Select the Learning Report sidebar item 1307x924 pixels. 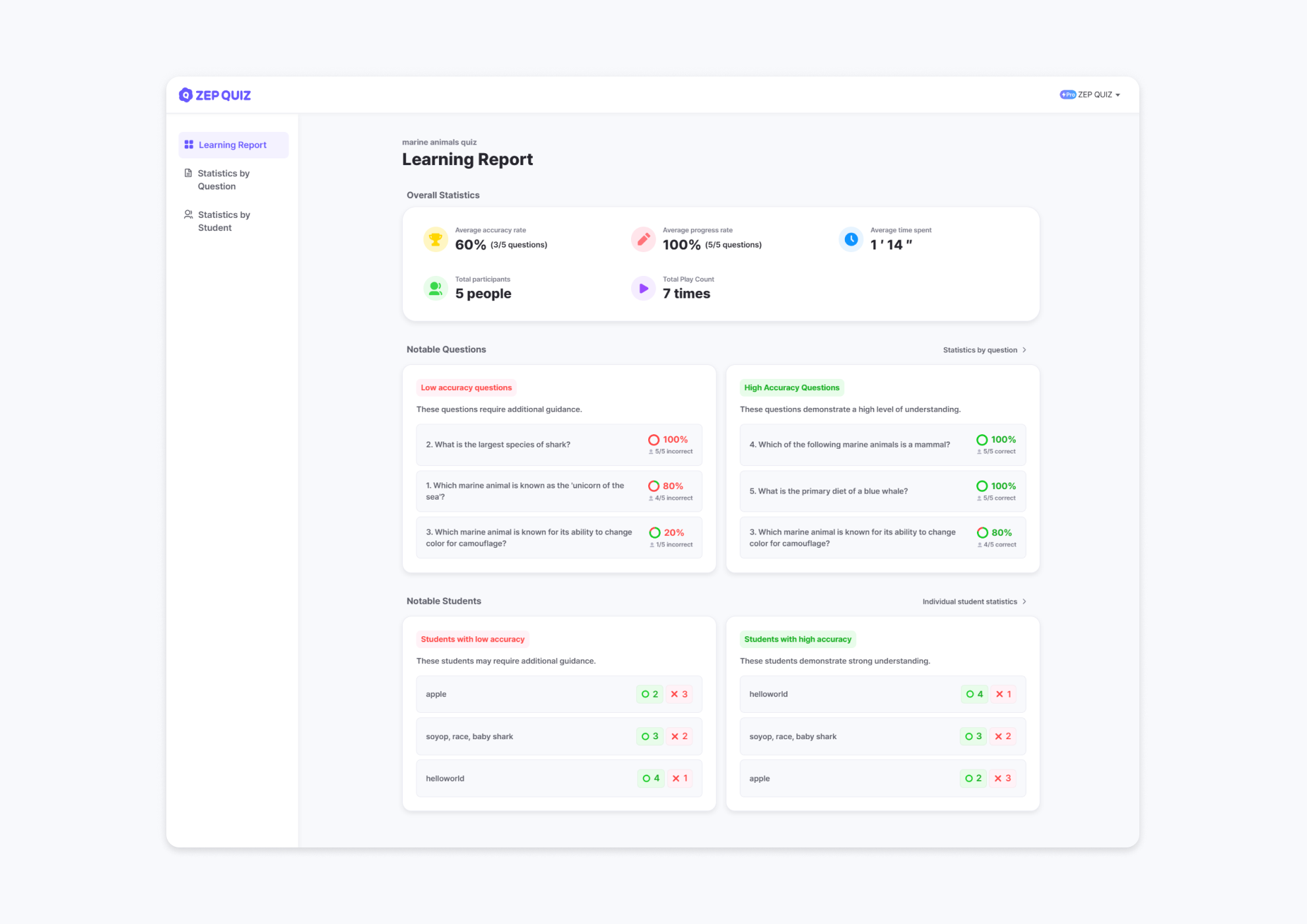233,145
